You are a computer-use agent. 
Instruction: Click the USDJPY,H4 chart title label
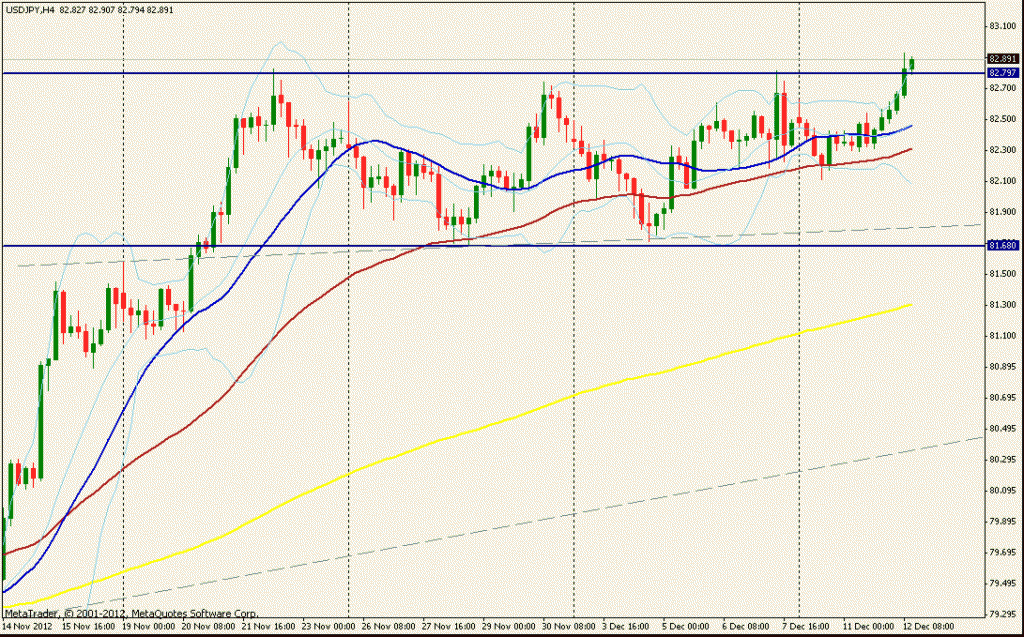[28, 10]
